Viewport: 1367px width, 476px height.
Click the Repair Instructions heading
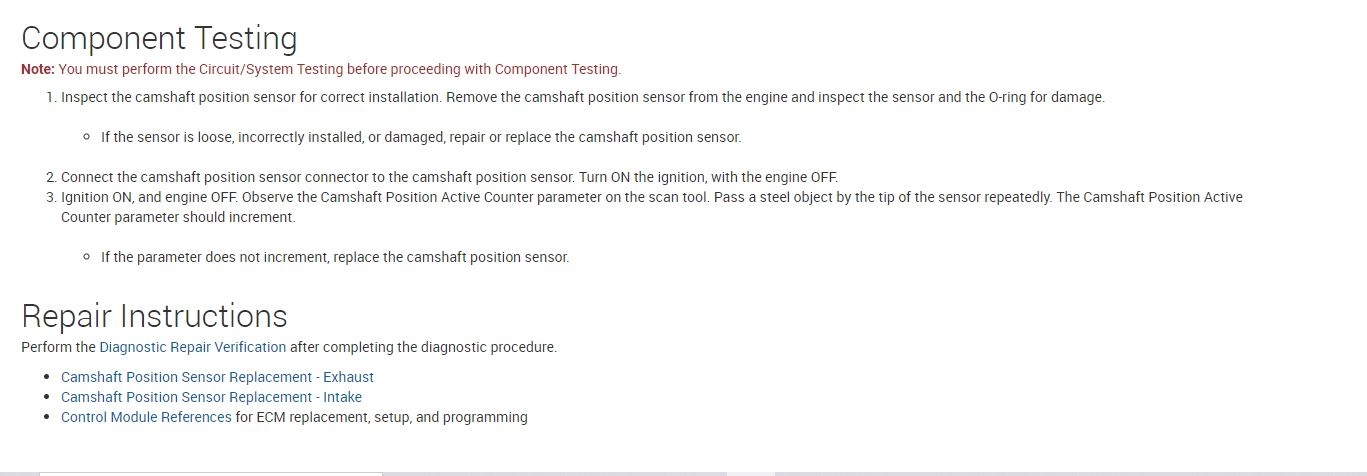[x=154, y=316]
